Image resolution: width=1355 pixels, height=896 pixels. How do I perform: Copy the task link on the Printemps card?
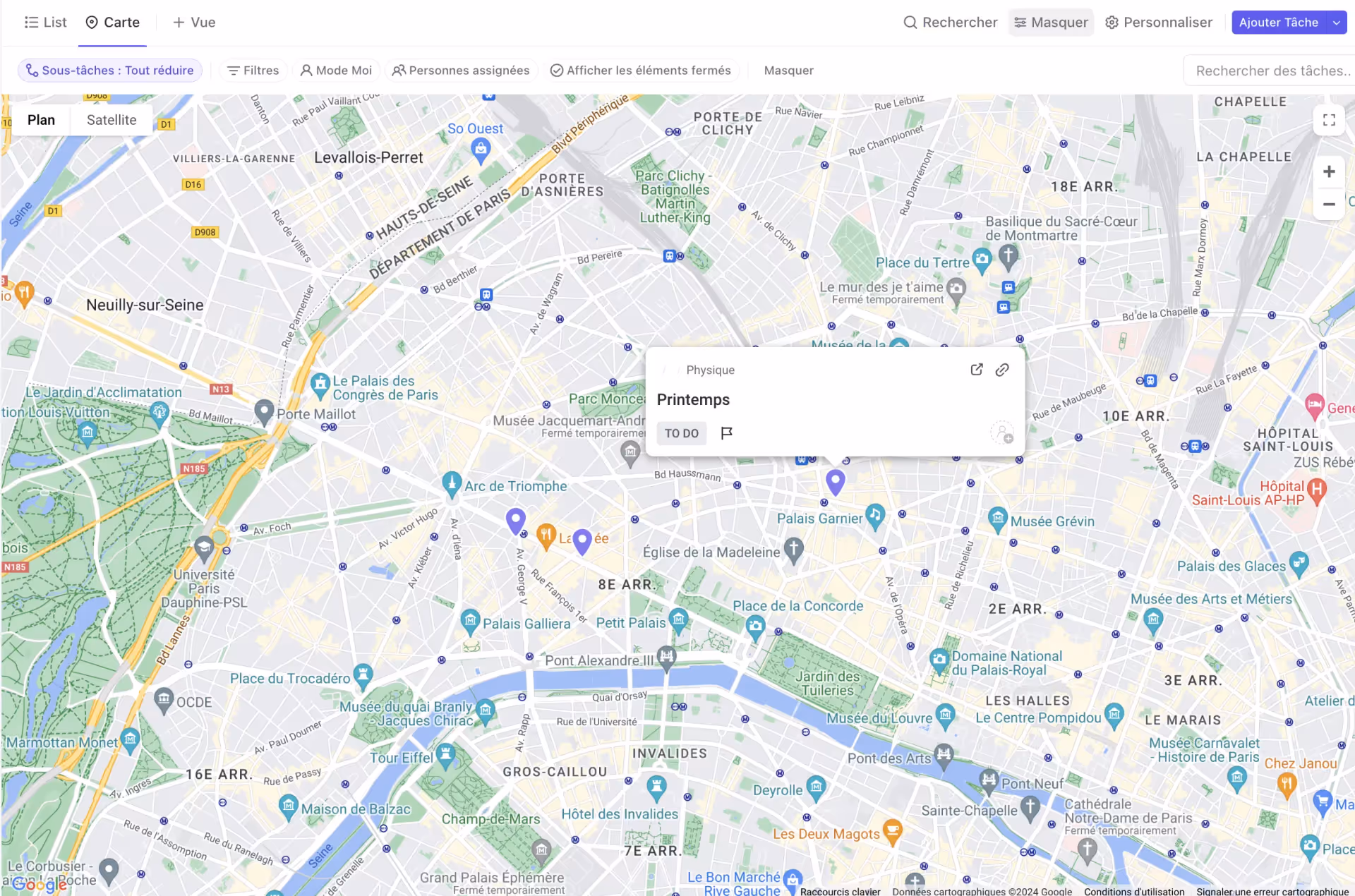click(1002, 369)
